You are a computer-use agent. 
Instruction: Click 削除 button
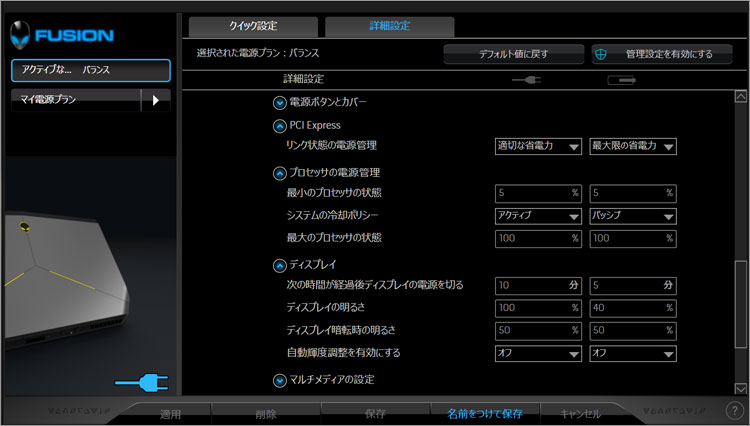click(x=266, y=414)
